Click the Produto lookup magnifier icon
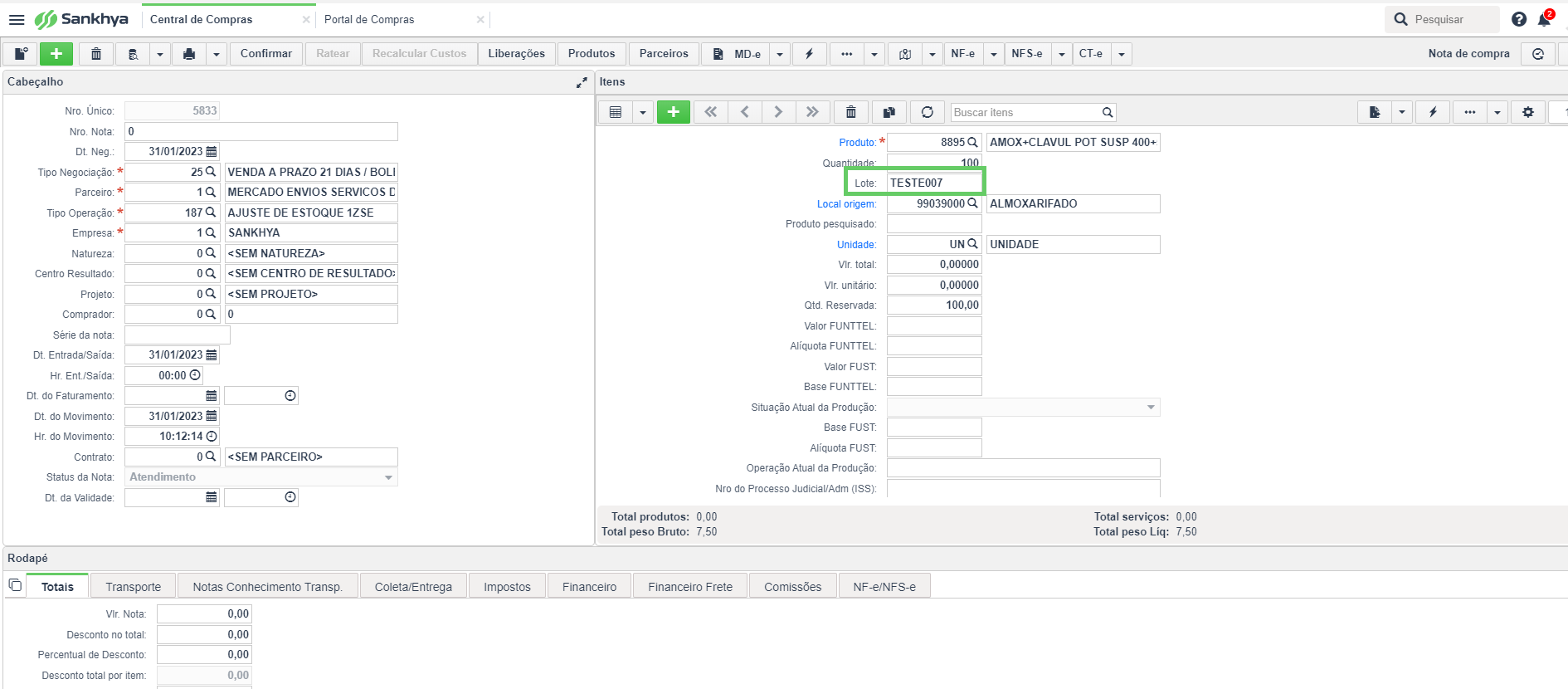1568x689 pixels. pos(973,142)
